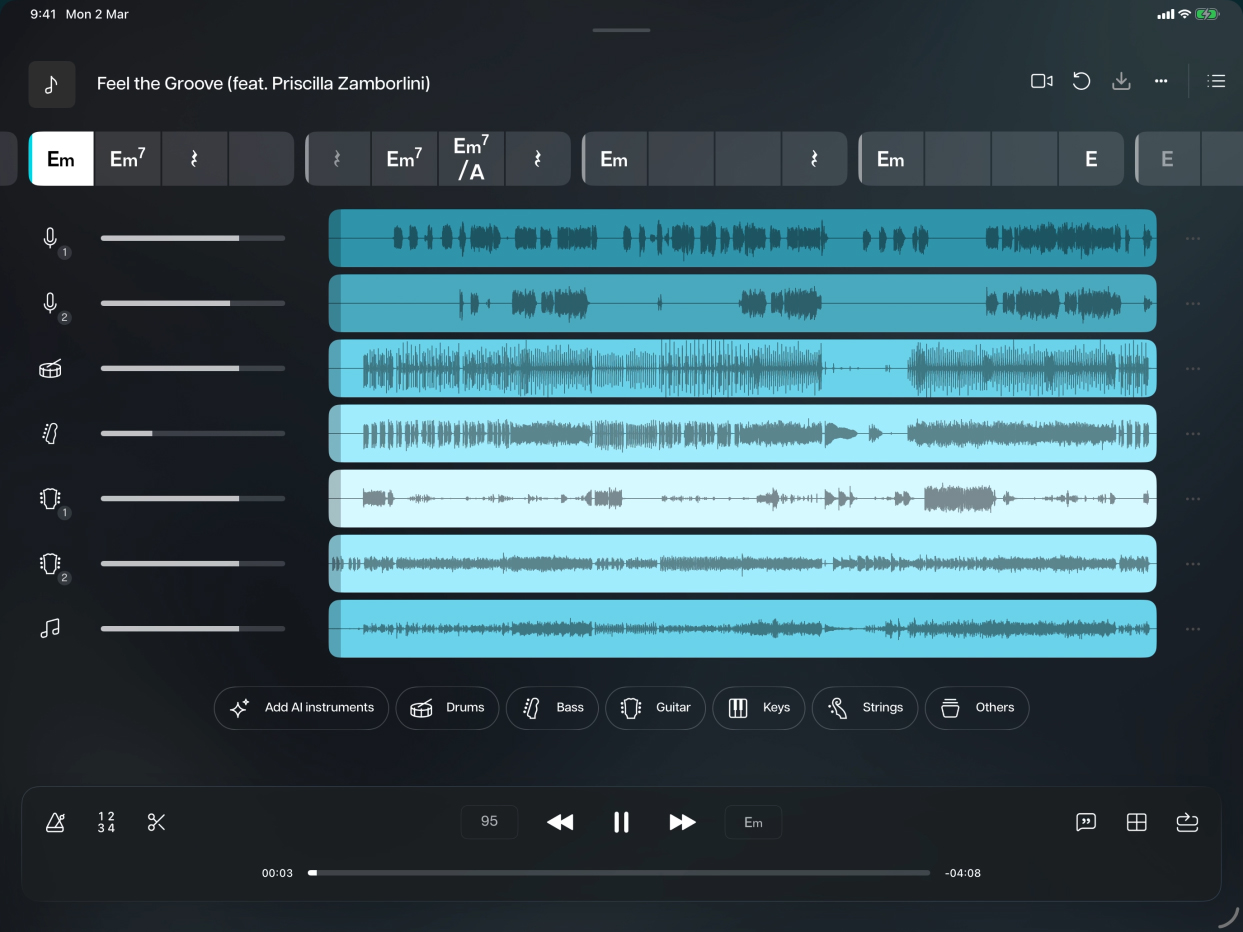Tap the download icon
Viewport: 1243px width, 932px height.
click(1121, 81)
